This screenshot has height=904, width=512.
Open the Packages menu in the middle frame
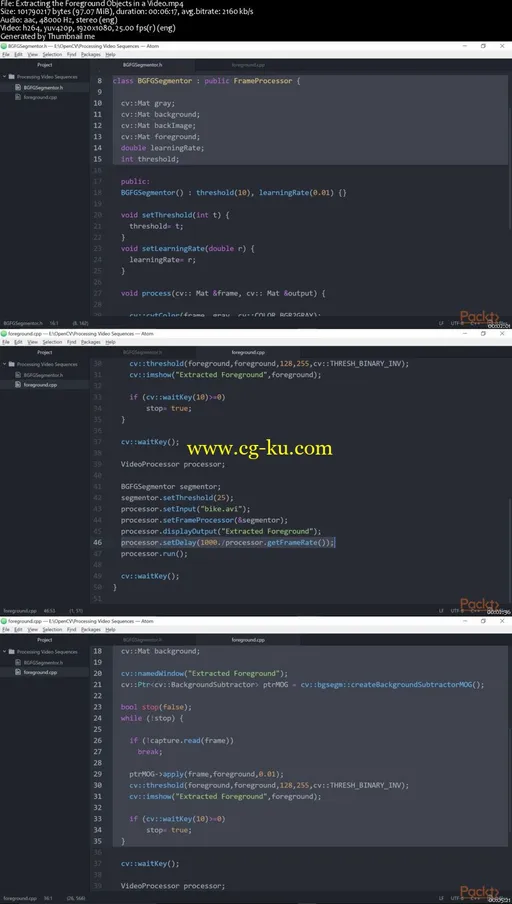tap(91, 342)
